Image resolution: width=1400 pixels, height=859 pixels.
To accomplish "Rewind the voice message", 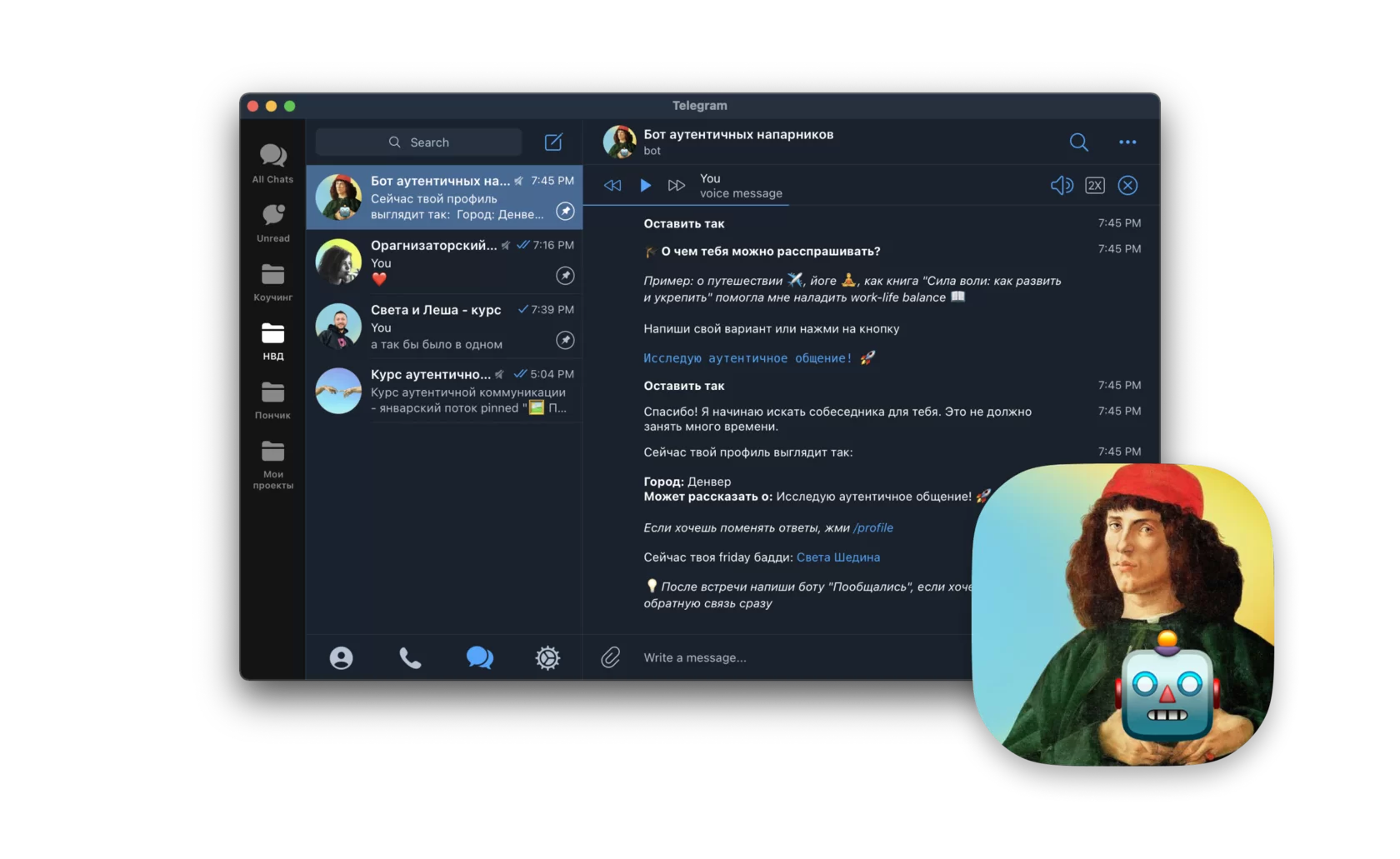I will coord(612,185).
